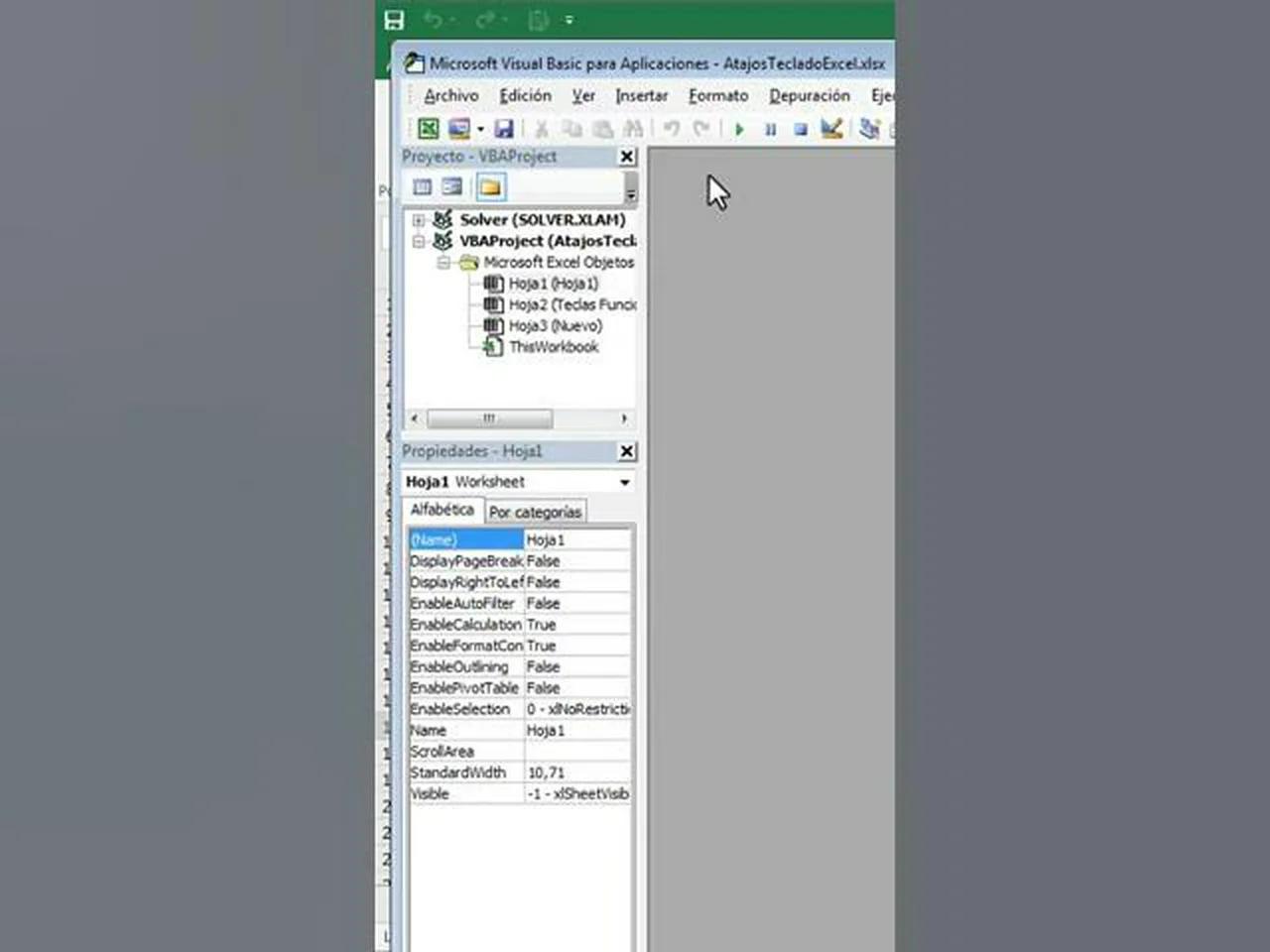Image resolution: width=1270 pixels, height=952 pixels.
Task: Select the Save icon on the VBA toolbar
Action: pos(503,129)
